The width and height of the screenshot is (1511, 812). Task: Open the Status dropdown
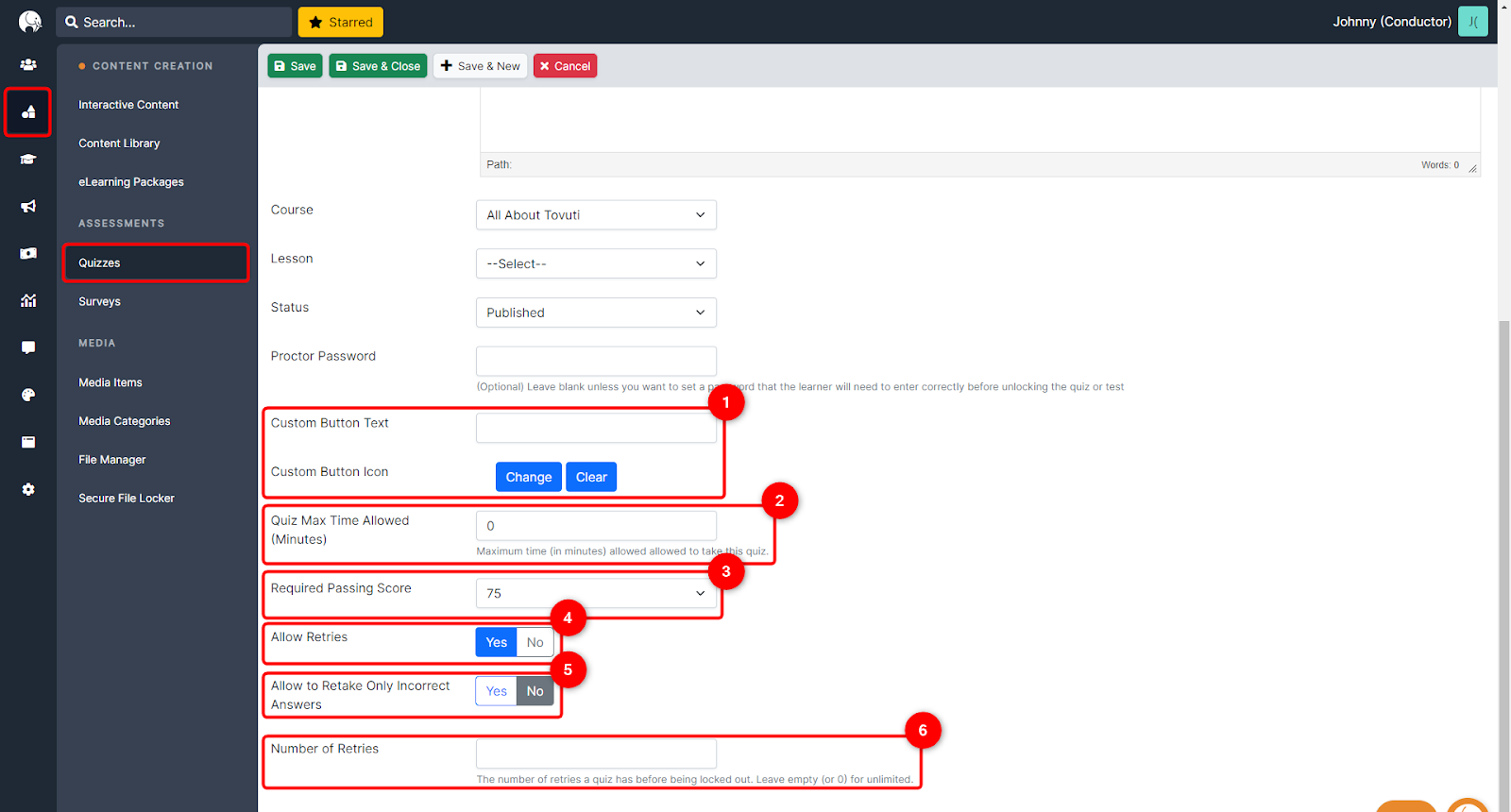pyautogui.click(x=596, y=313)
